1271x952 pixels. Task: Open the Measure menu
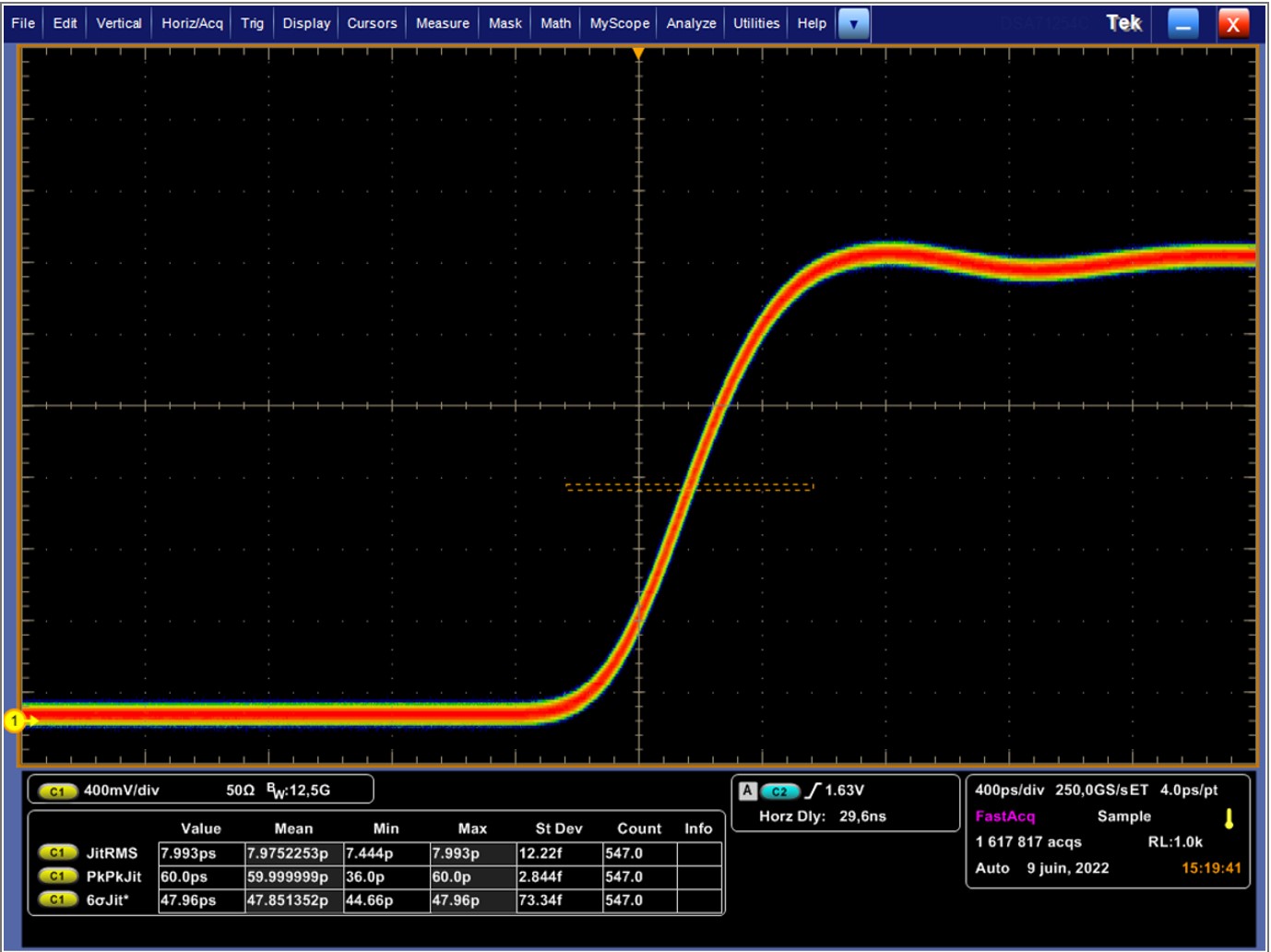click(442, 23)
